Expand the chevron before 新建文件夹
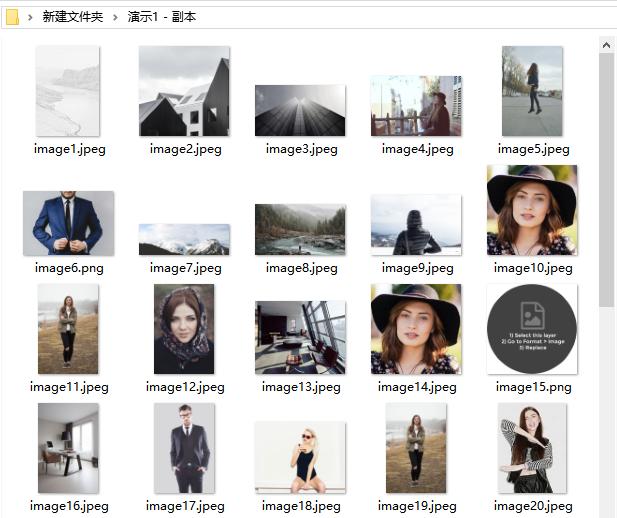 [30, 17]
